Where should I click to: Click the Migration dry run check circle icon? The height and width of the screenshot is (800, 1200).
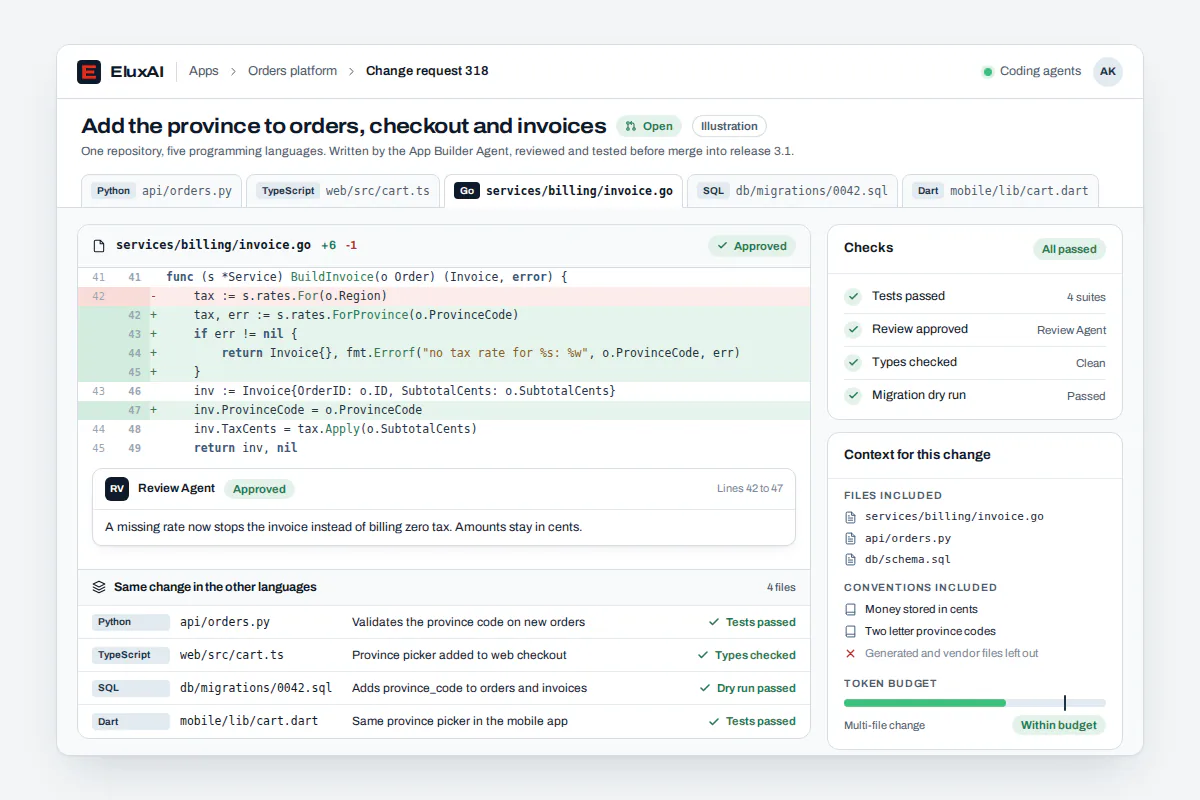click(x=853, y=395)
